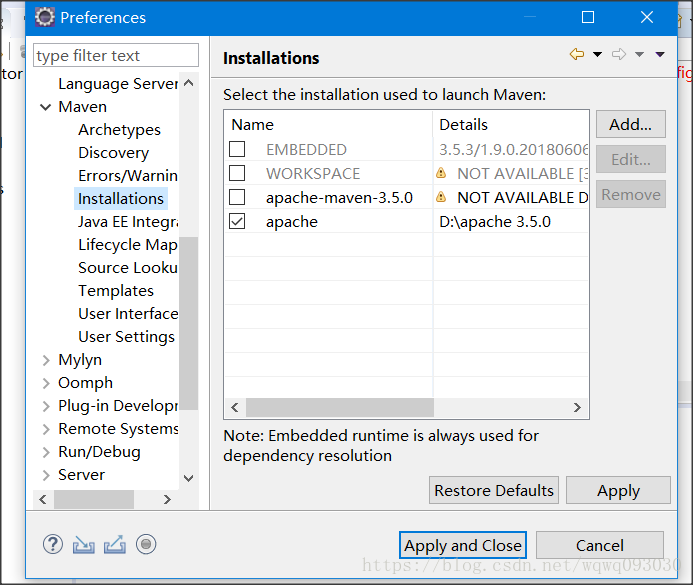Select Templates under Maven
Viewport: 693px width, 585px height.
click(116, 291)
